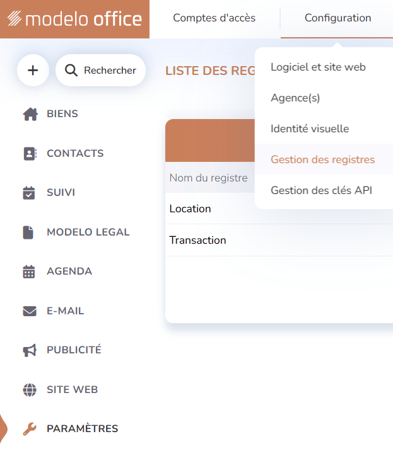Open E-MAIL section
This screenshot has width=393, height=451.
65,311
